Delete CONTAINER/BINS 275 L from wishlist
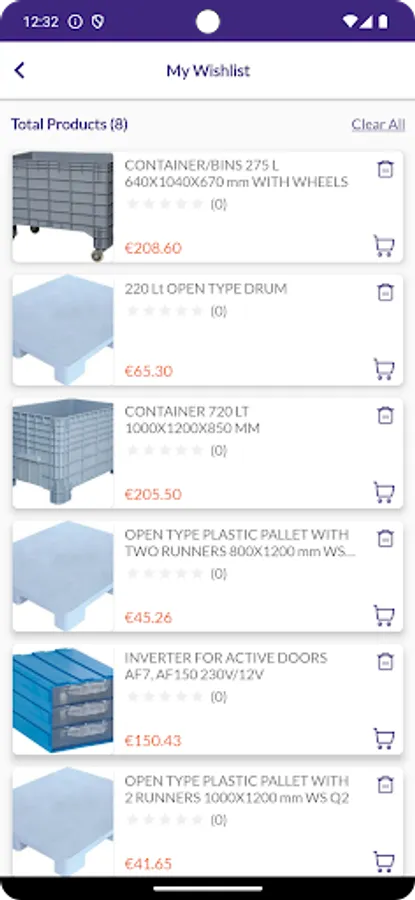 click(385, 169)
